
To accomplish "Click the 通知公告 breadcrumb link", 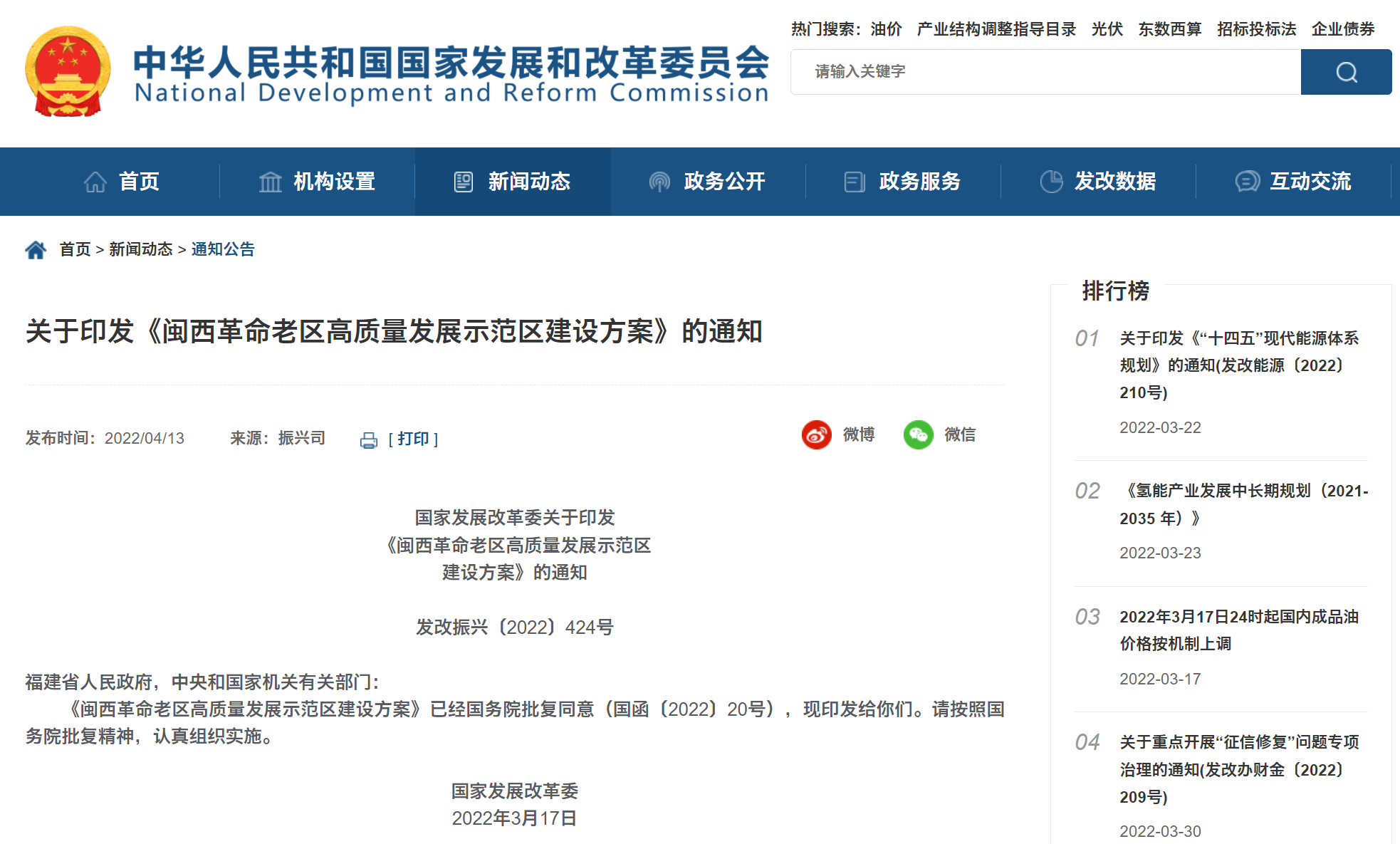I will tap(223, 249).
